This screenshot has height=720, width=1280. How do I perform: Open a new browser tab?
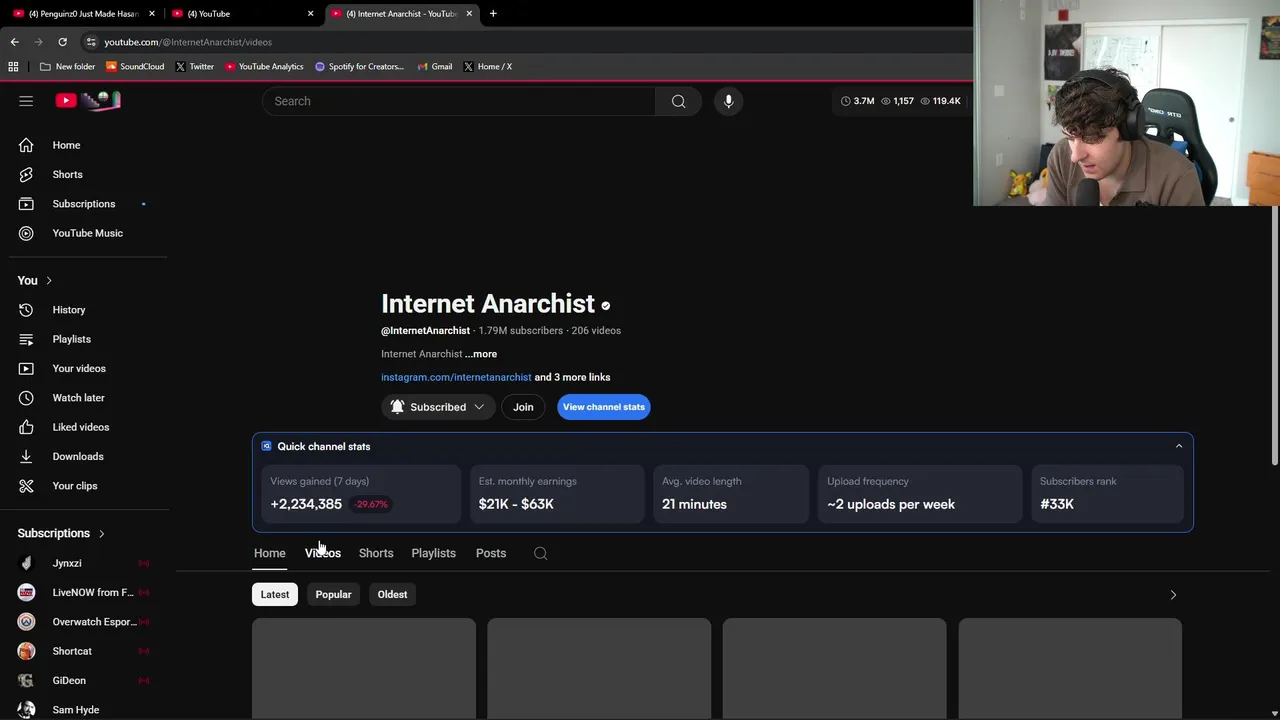coord(493,14)
